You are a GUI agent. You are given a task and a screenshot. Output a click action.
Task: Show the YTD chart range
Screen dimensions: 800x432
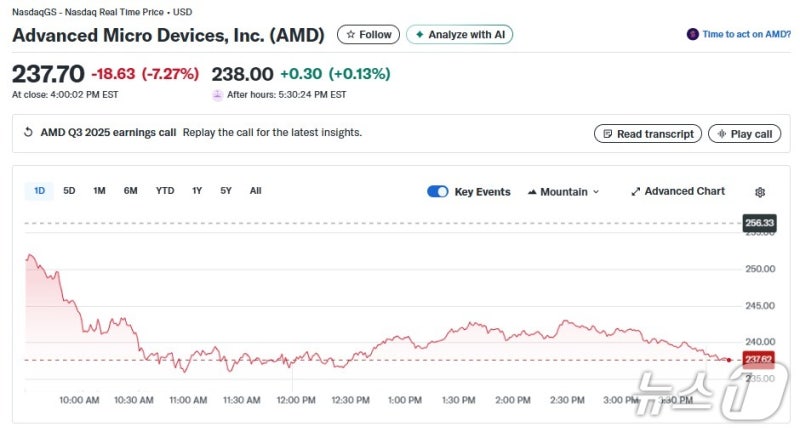165,191
